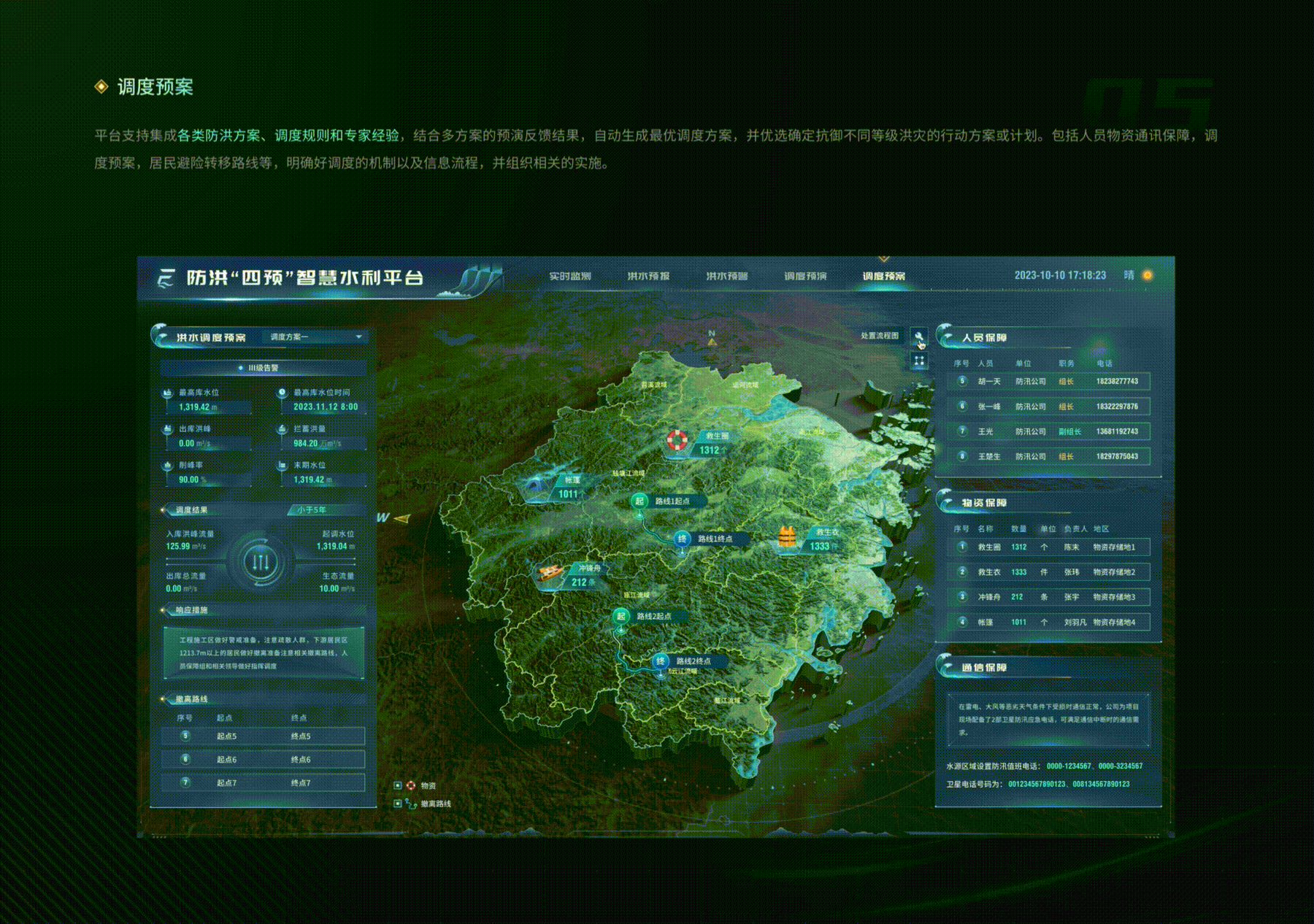Screen dimensions: 1314x924
Task: Select the 起点7 evacuation route row
Action: [264, 782]
